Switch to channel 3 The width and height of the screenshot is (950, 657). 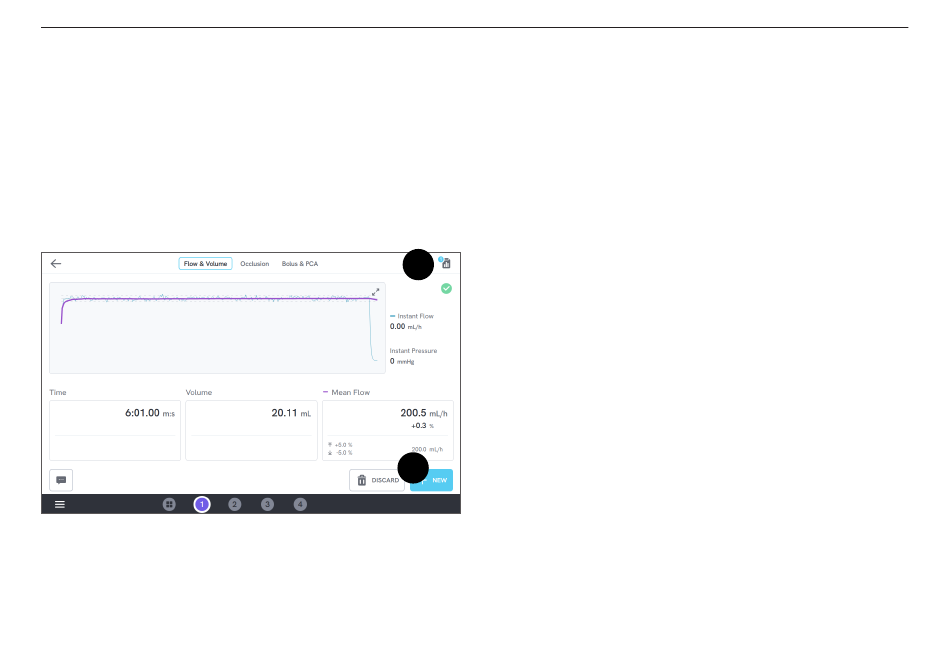[267, 504]
